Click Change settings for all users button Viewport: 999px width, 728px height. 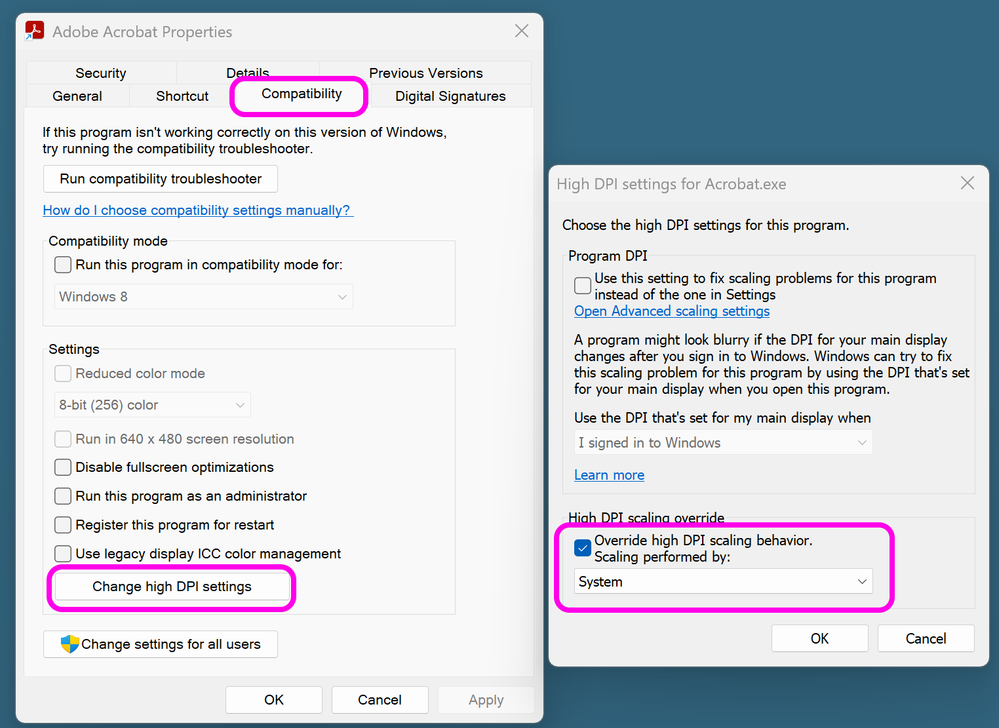click(x=161, y=644)
